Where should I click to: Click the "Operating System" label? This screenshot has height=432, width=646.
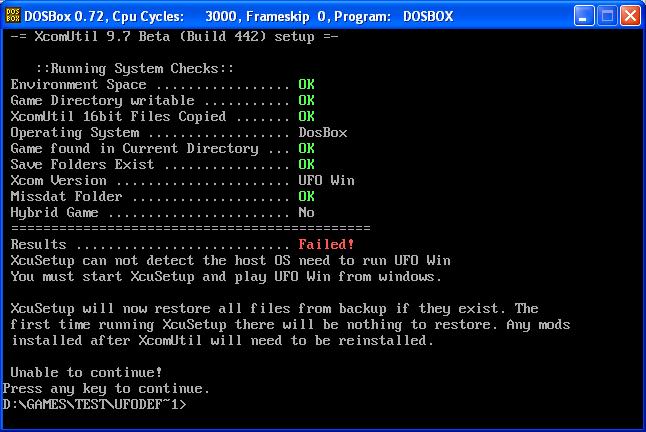75,133
